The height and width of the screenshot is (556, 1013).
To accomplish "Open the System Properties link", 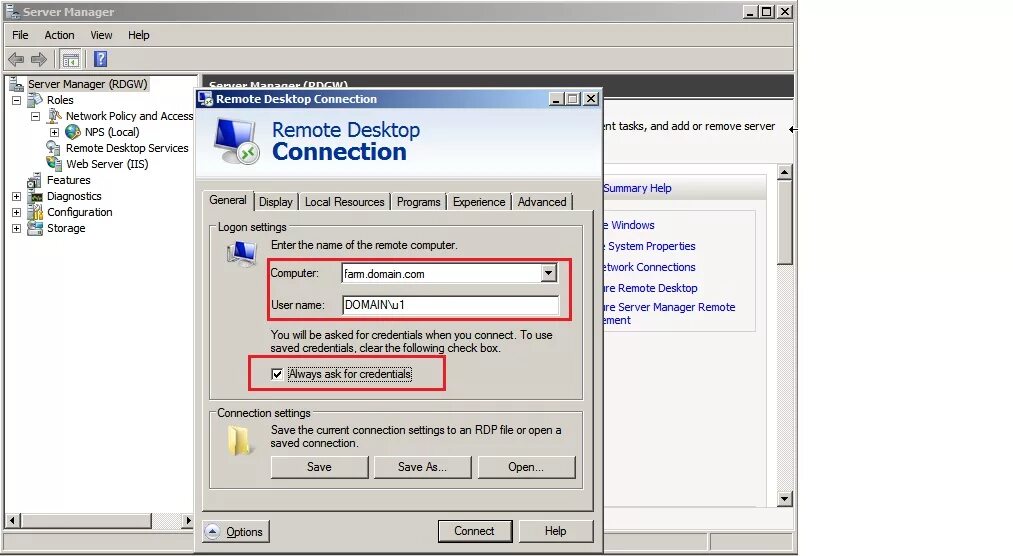I will [649, 246].
